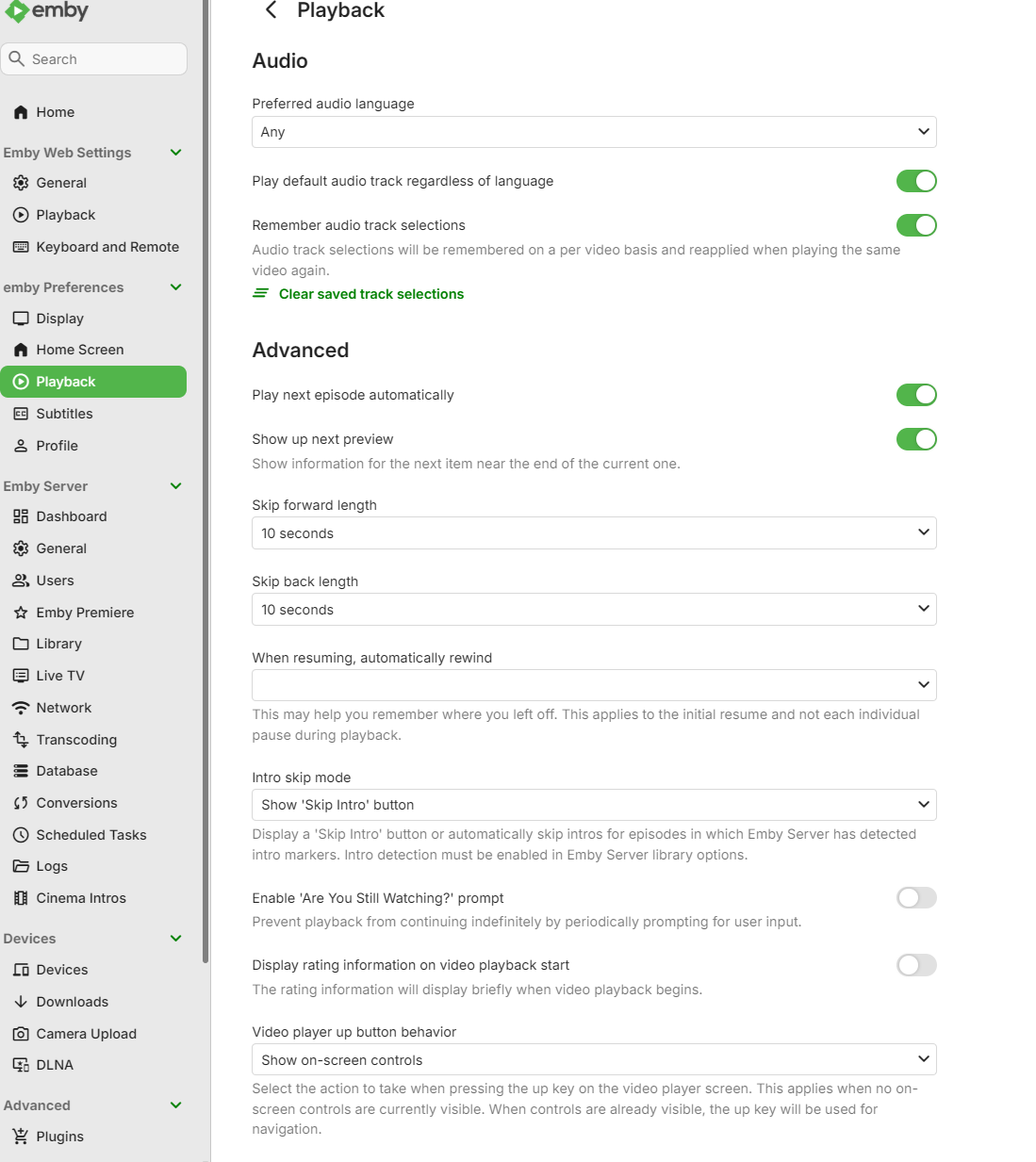The height and width of the screenshot is (1162, 1036).
Task: Turn off Remember audio track selections
Action: 915,225
